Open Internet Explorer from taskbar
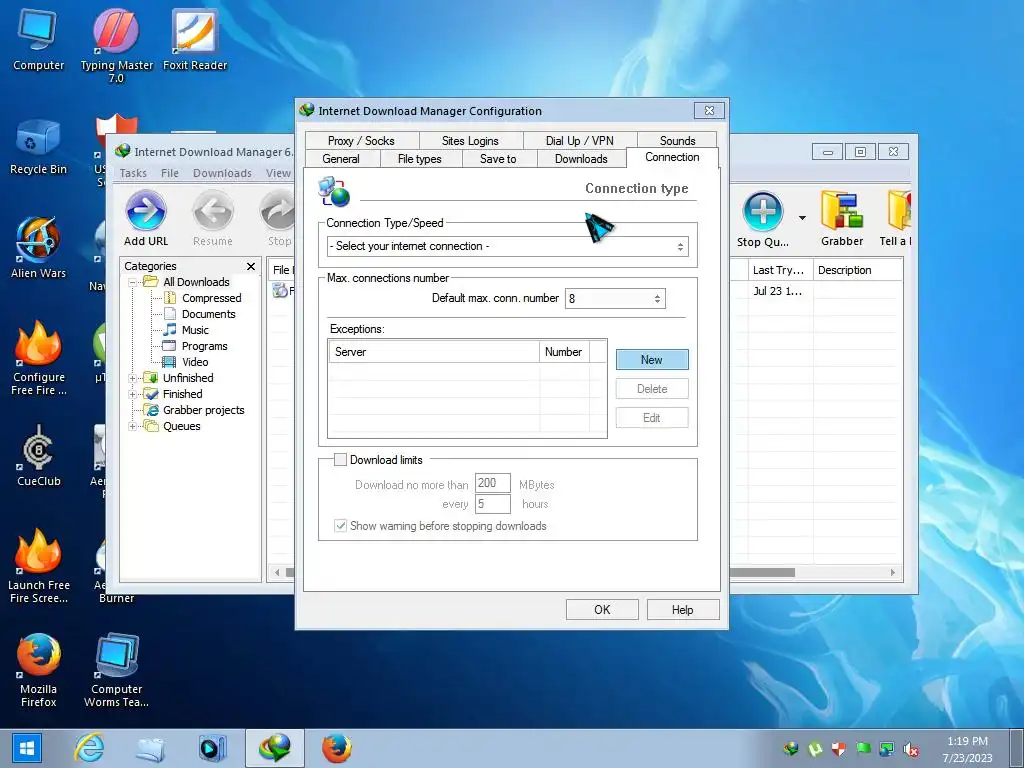 point(89,748)
